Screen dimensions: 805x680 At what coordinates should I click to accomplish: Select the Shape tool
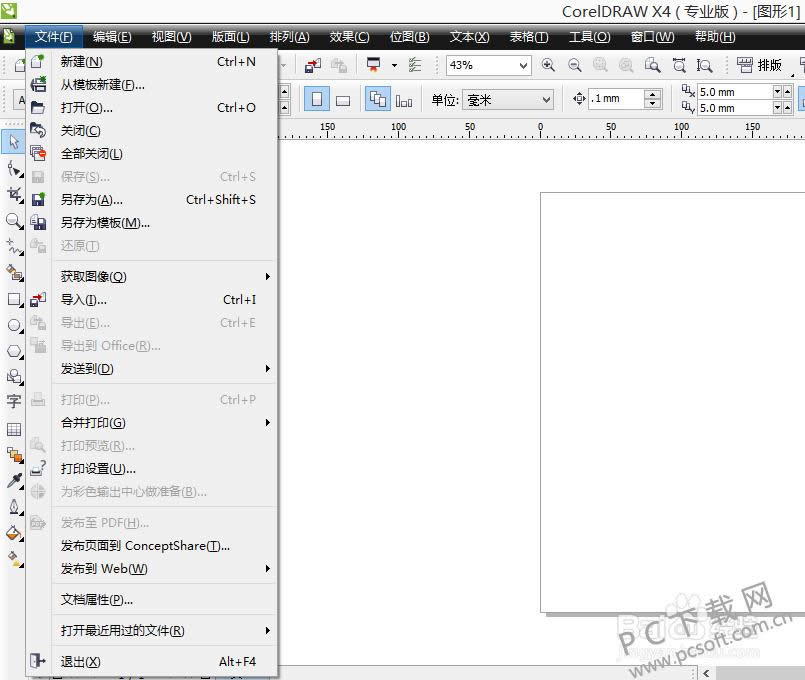tap(13, 168)
